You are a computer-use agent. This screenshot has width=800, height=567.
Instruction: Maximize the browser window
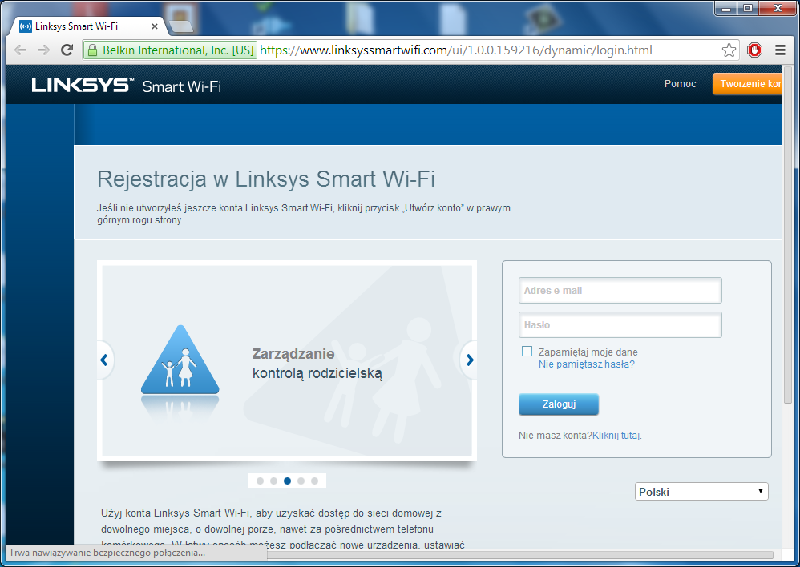(747, 8)
